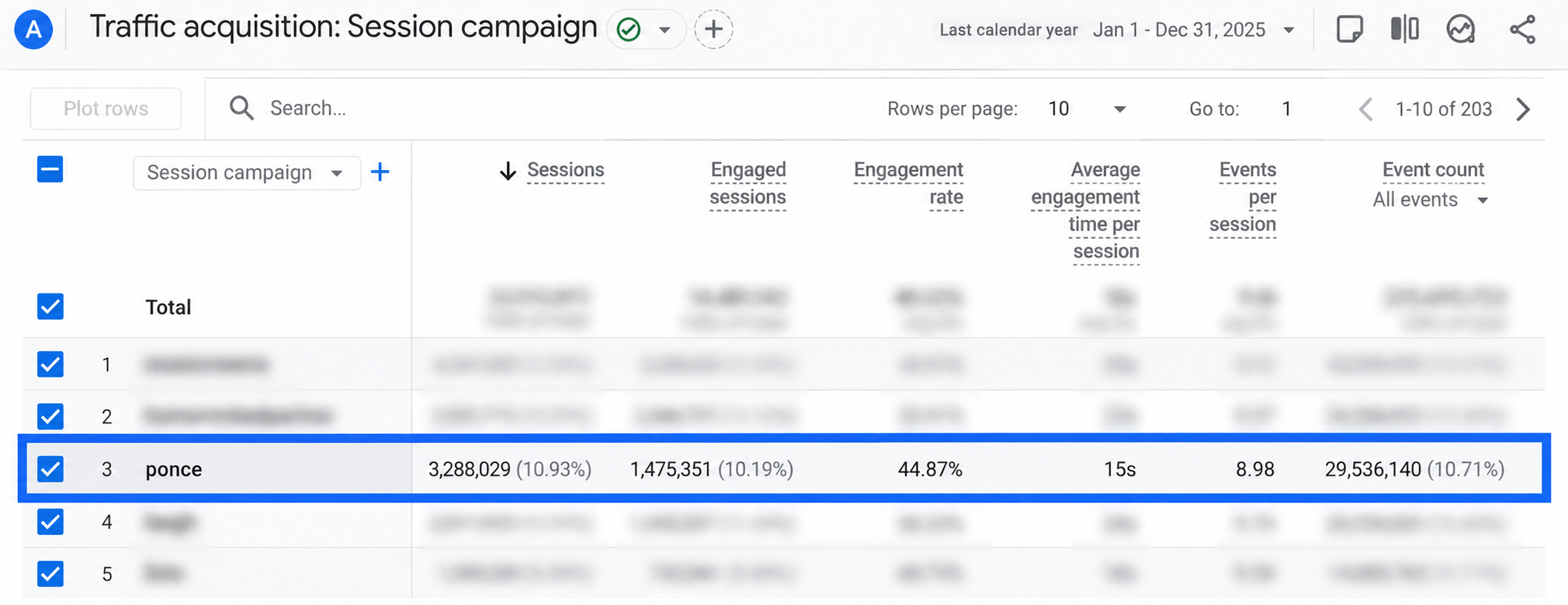Open the All events dropdown
This screenshot has height=605, width=1568.
coord(1430,200)
